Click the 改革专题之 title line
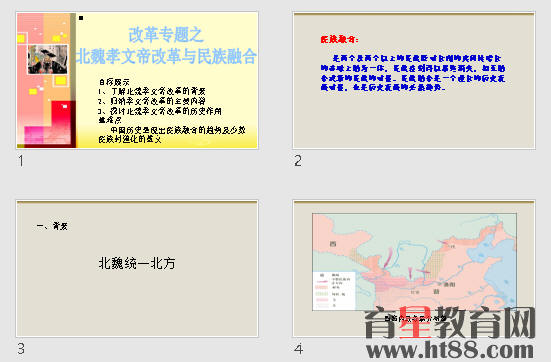The height and width of the screenshot is (362, 551). click(166, 35)
